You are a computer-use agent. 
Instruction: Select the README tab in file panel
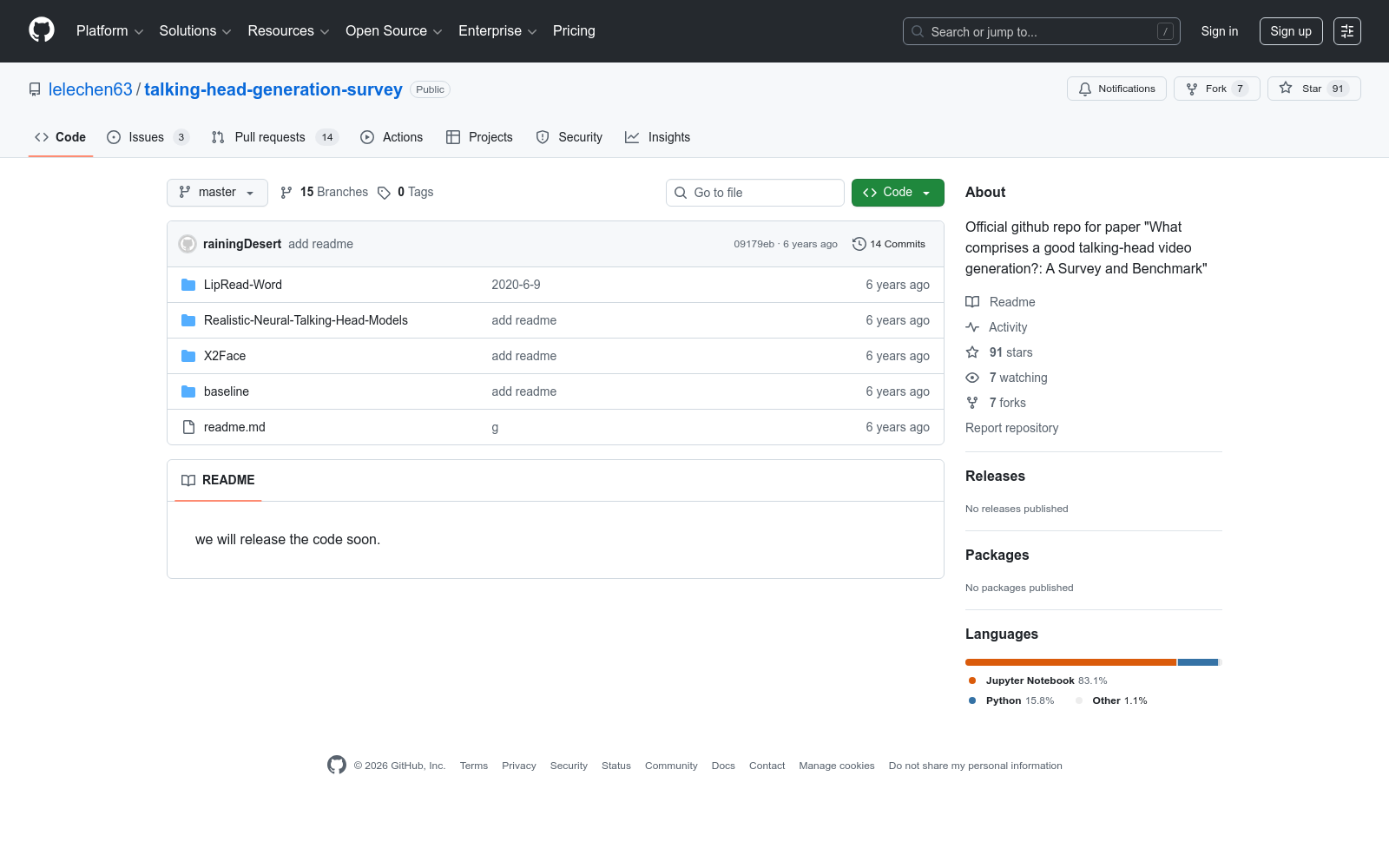pyautogui.click(x=218, y=480)
